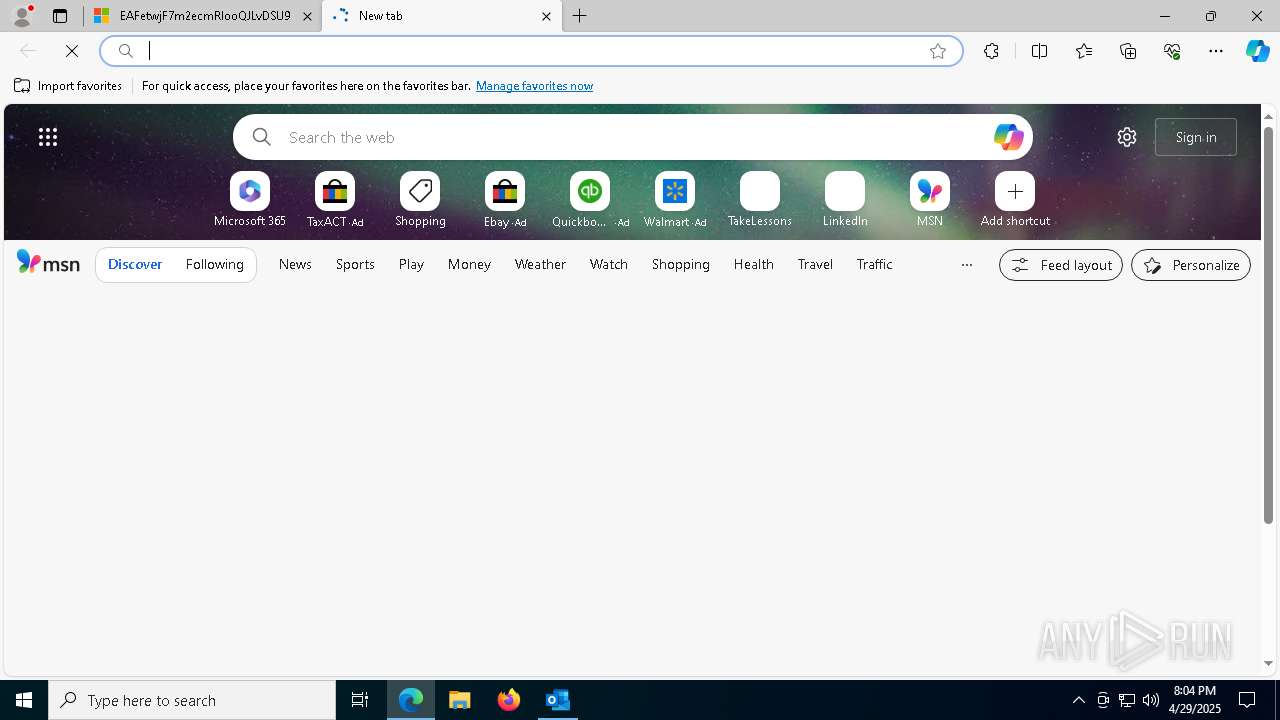The image size is (1280, 720).
Task: Open a new tab with plus button
Action: coord(580,16)
